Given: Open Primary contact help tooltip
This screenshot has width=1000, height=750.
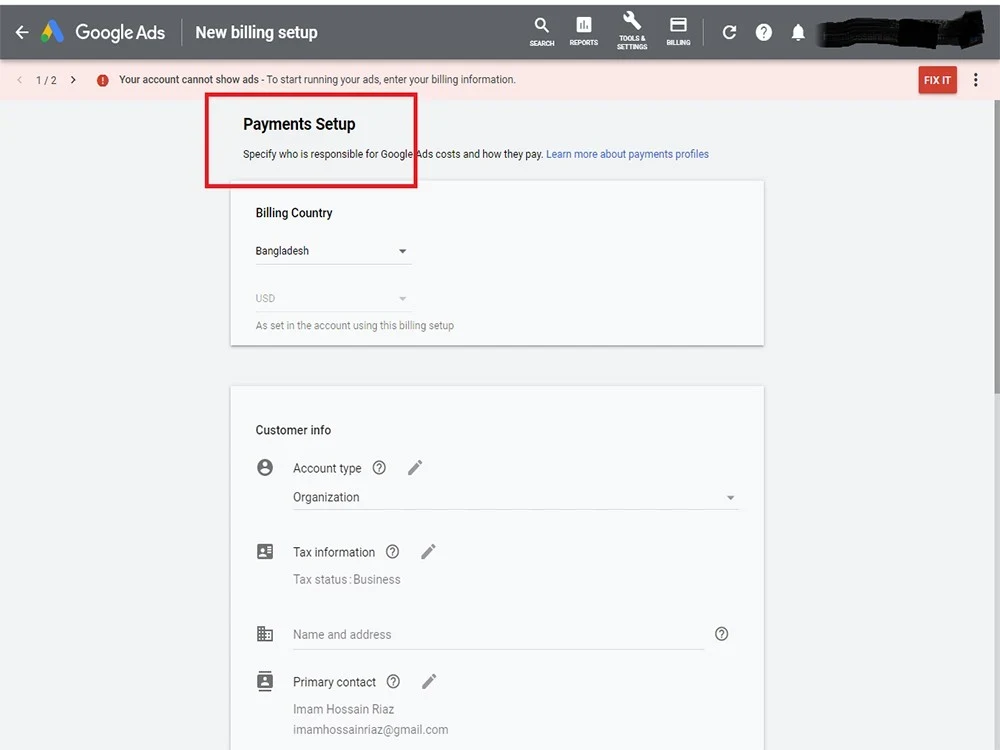Looking at the screenshot, I should 393,681.
